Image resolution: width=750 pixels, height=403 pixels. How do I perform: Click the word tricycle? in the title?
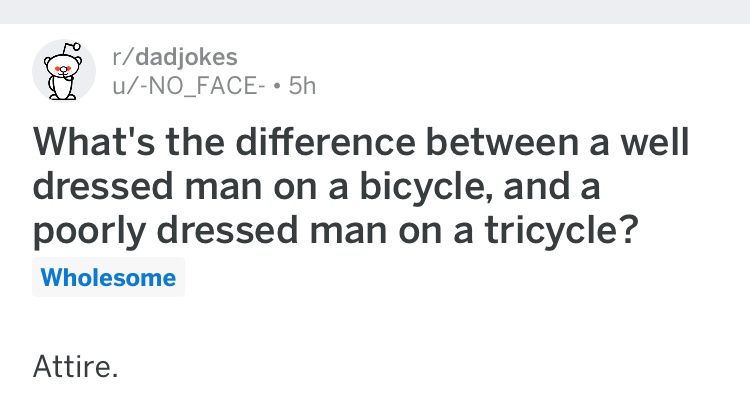tap(562, 231)
